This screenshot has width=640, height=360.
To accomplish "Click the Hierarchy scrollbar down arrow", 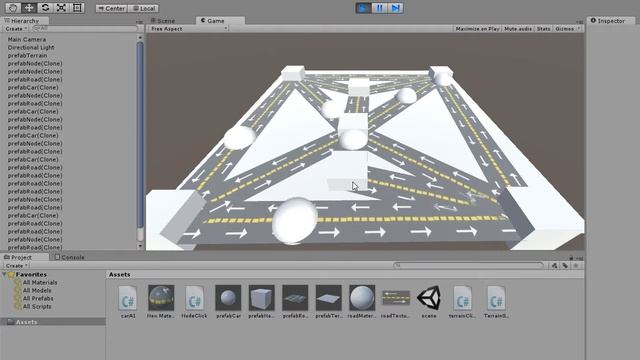I will [x=140, y=246].
